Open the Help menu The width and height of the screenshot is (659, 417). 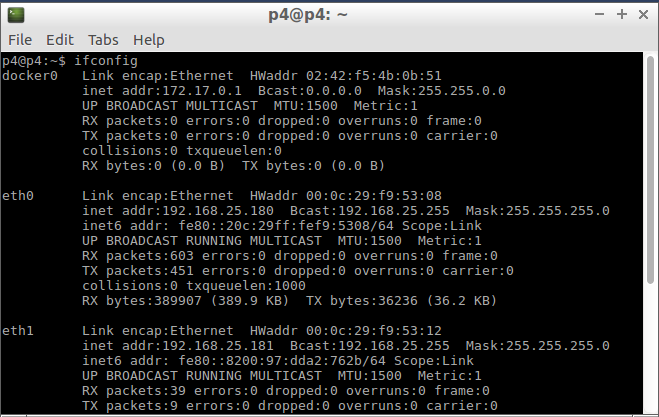click(x=149, y=40)
